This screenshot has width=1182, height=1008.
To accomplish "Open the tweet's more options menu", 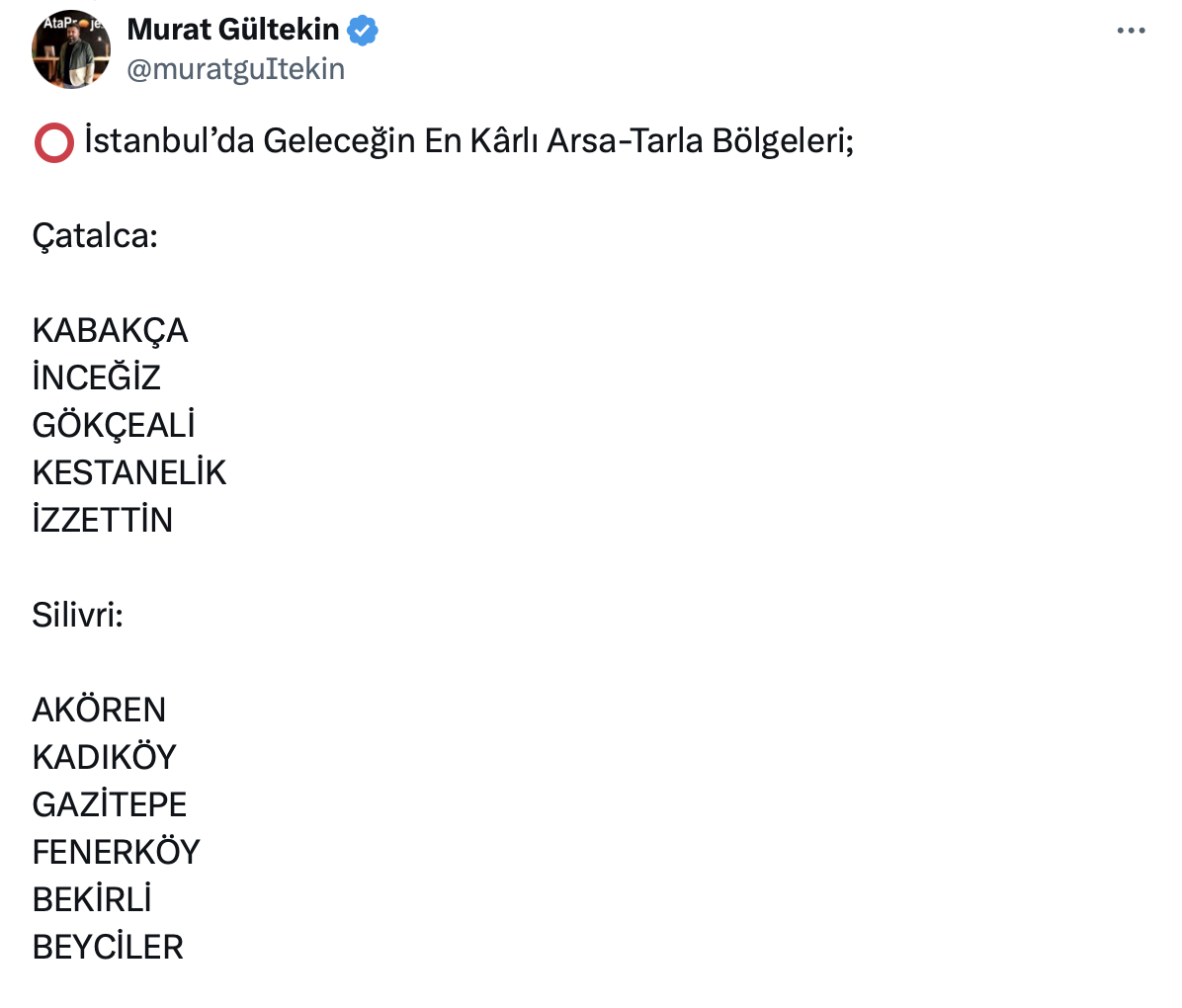I will (1131, 32).
